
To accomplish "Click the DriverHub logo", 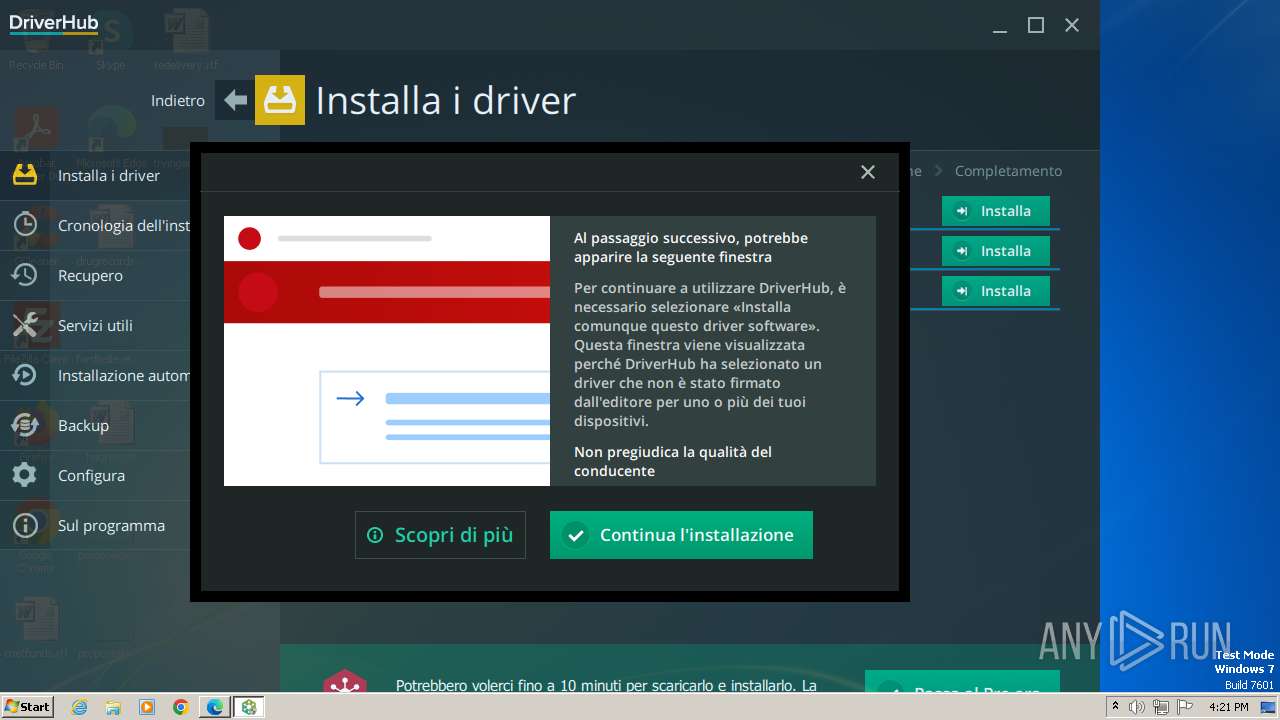I will coord(54,24).
